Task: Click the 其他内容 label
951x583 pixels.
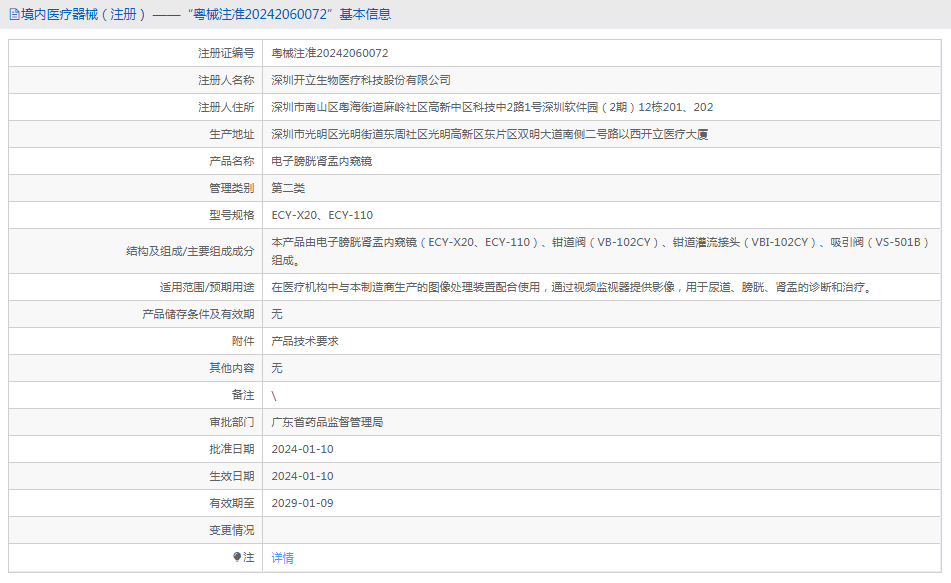Action: point(232,368)
